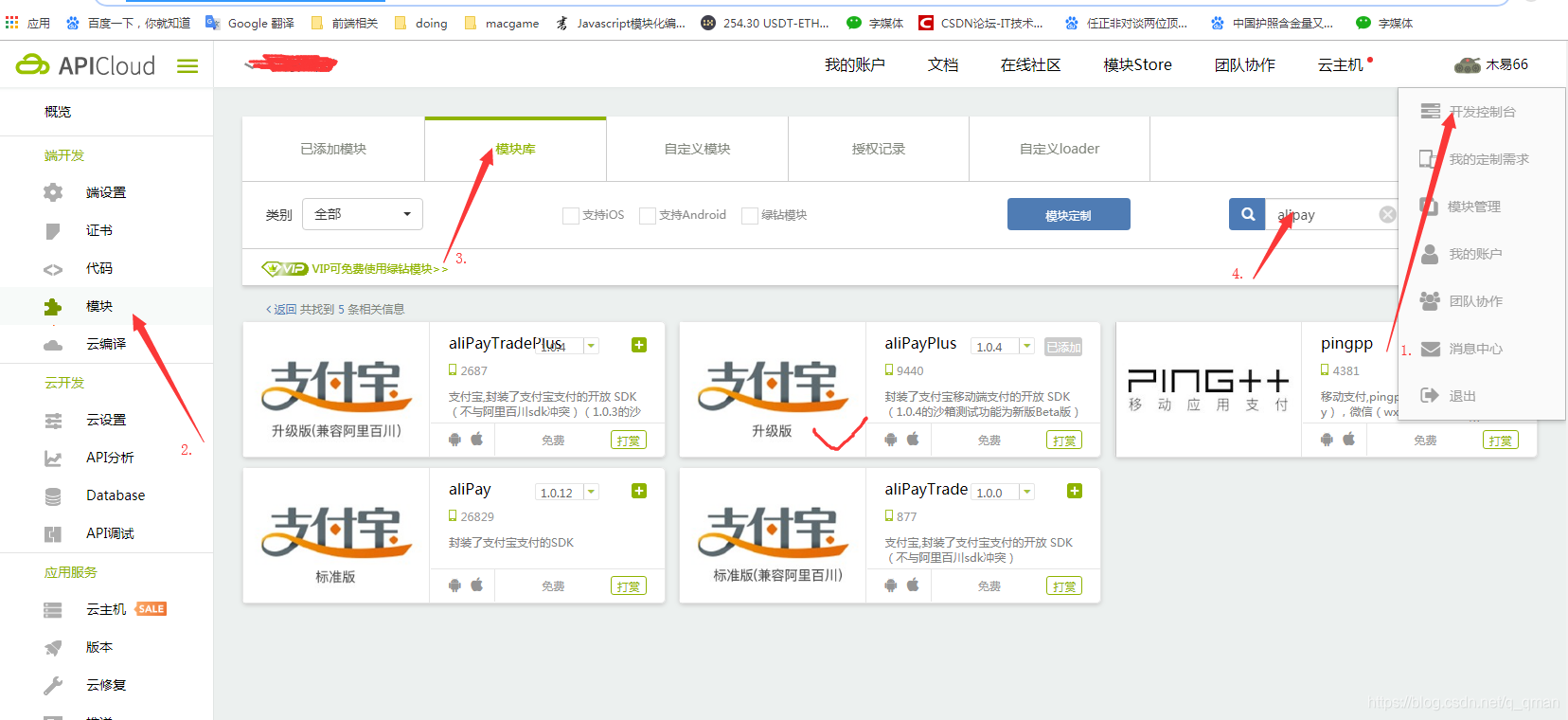The image size is (1568, 720).
Task: Open aliPay 标准版 thumbnail
Action: pos(336,535)
